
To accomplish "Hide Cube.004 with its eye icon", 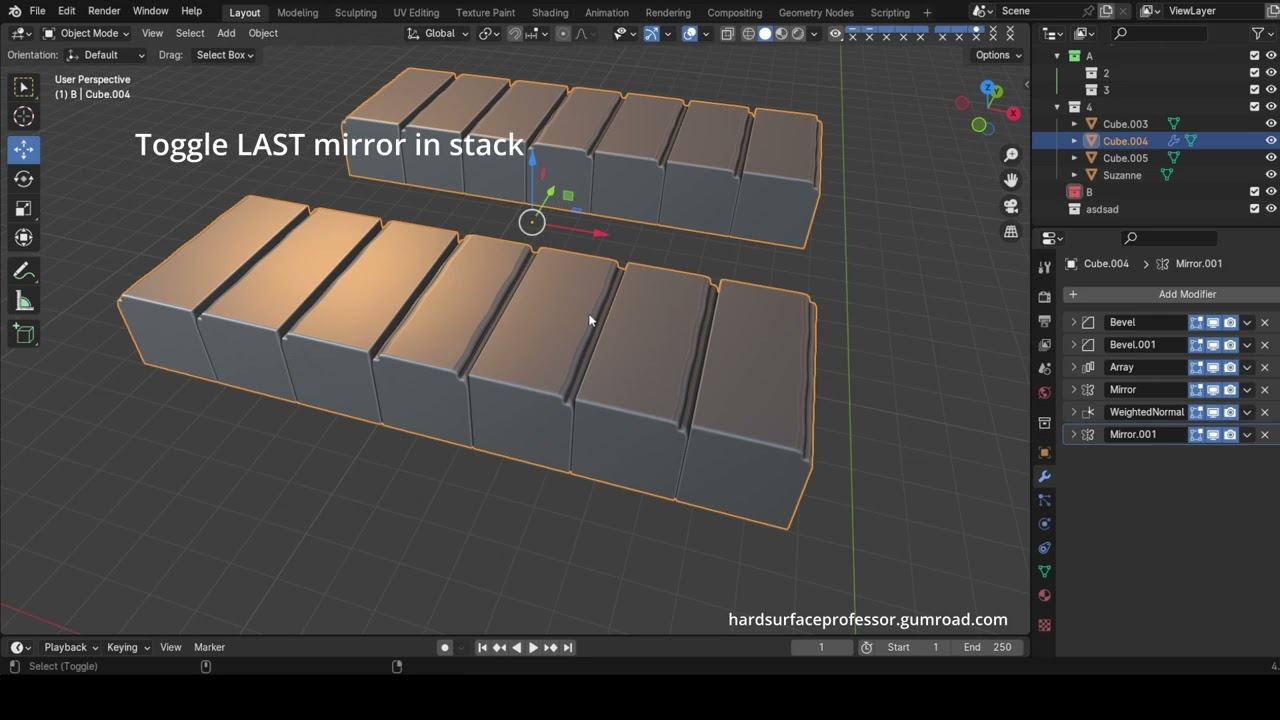I will (1271, 141).
